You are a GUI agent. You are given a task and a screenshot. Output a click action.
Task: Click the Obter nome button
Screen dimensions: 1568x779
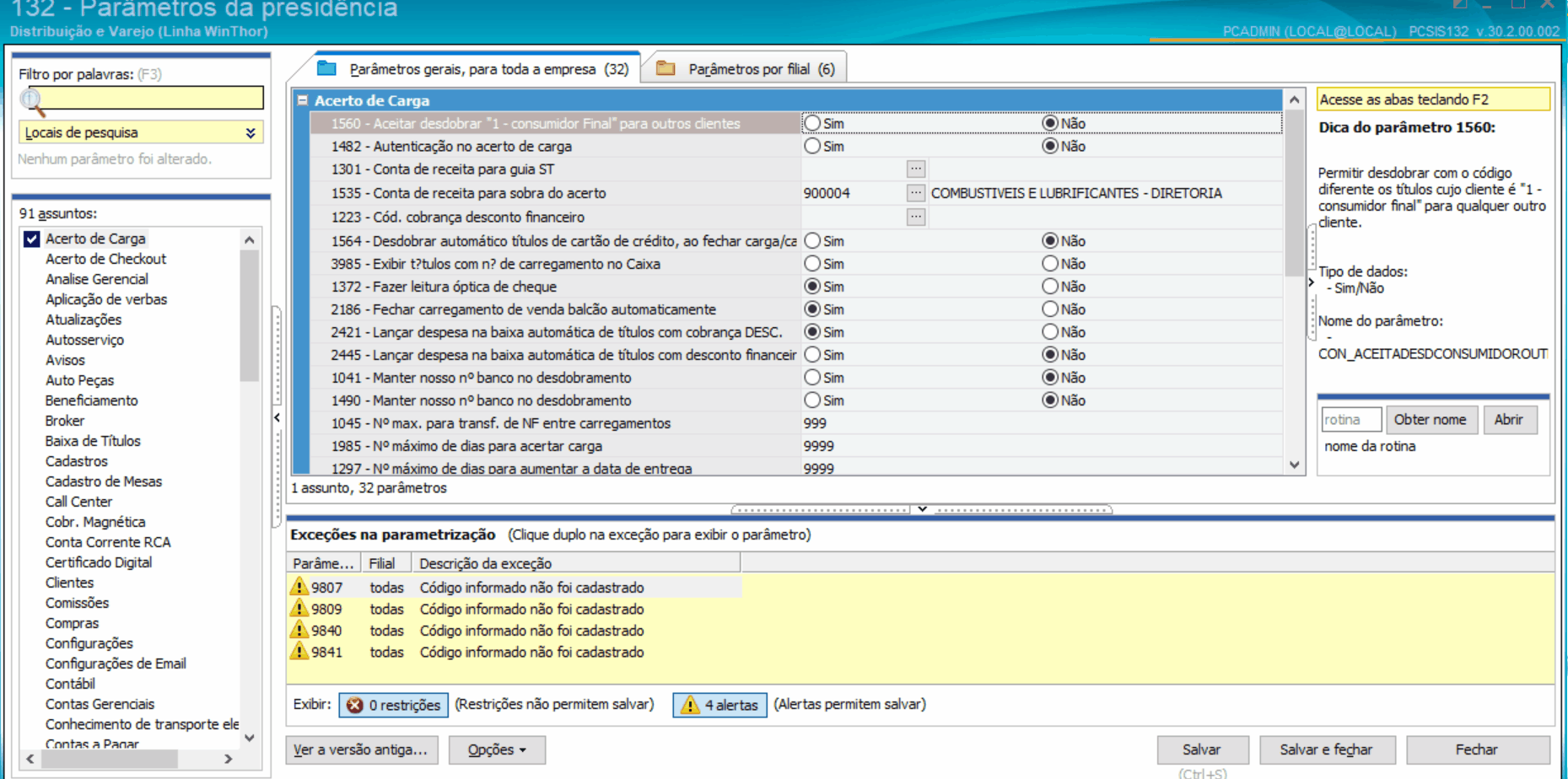(x=1431, y=420)
